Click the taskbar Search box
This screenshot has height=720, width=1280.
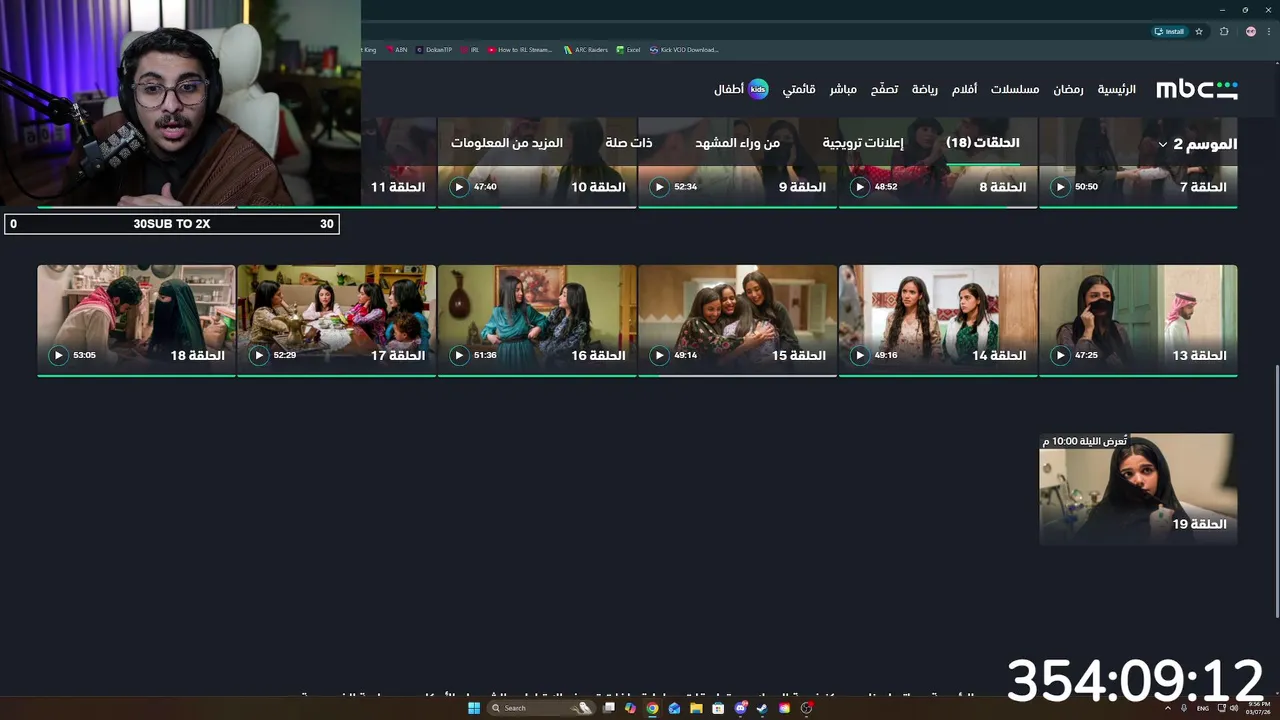[x=541, y=708]
